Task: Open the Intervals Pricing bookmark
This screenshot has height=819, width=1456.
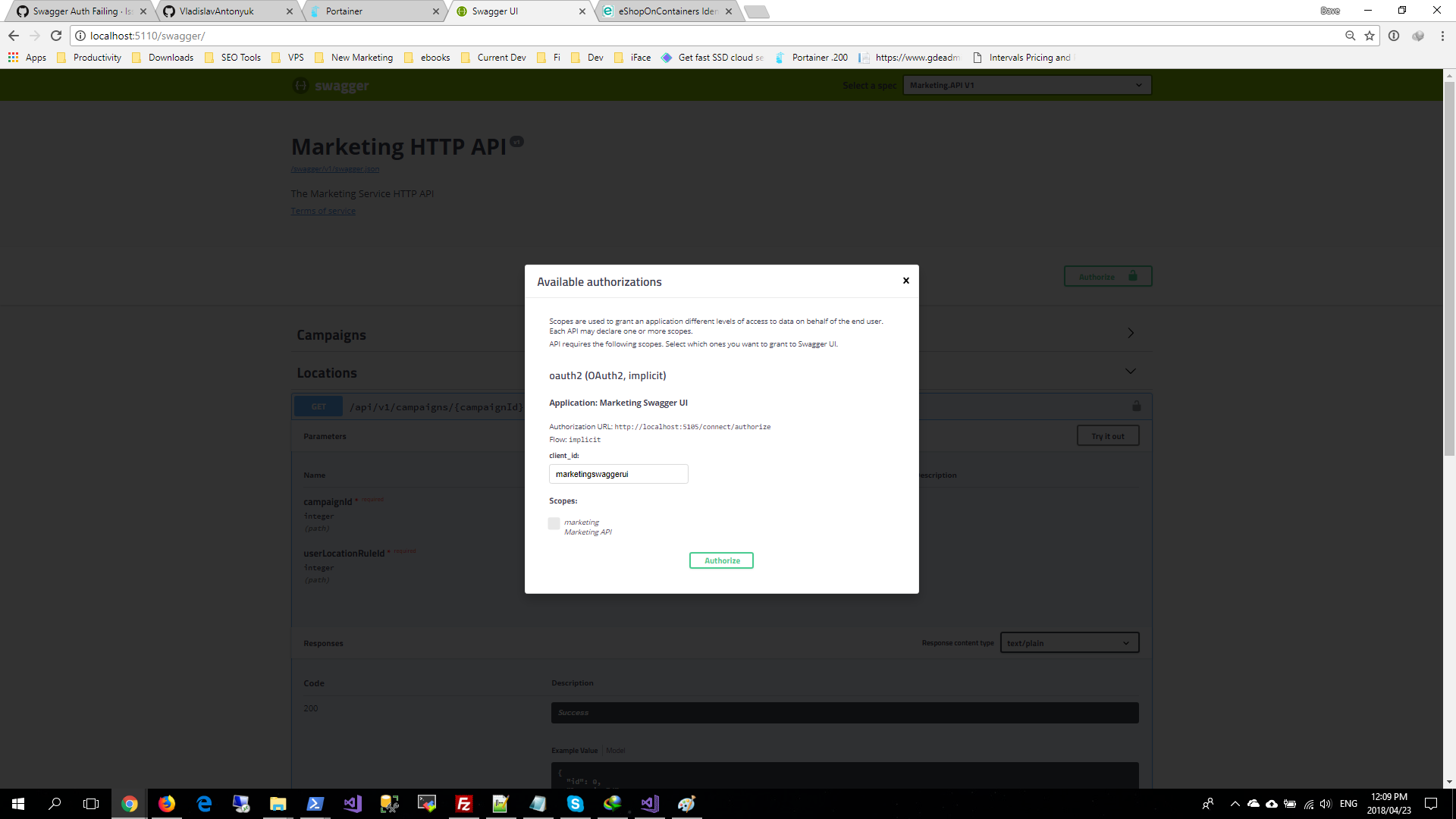Action: (1023, 58)
